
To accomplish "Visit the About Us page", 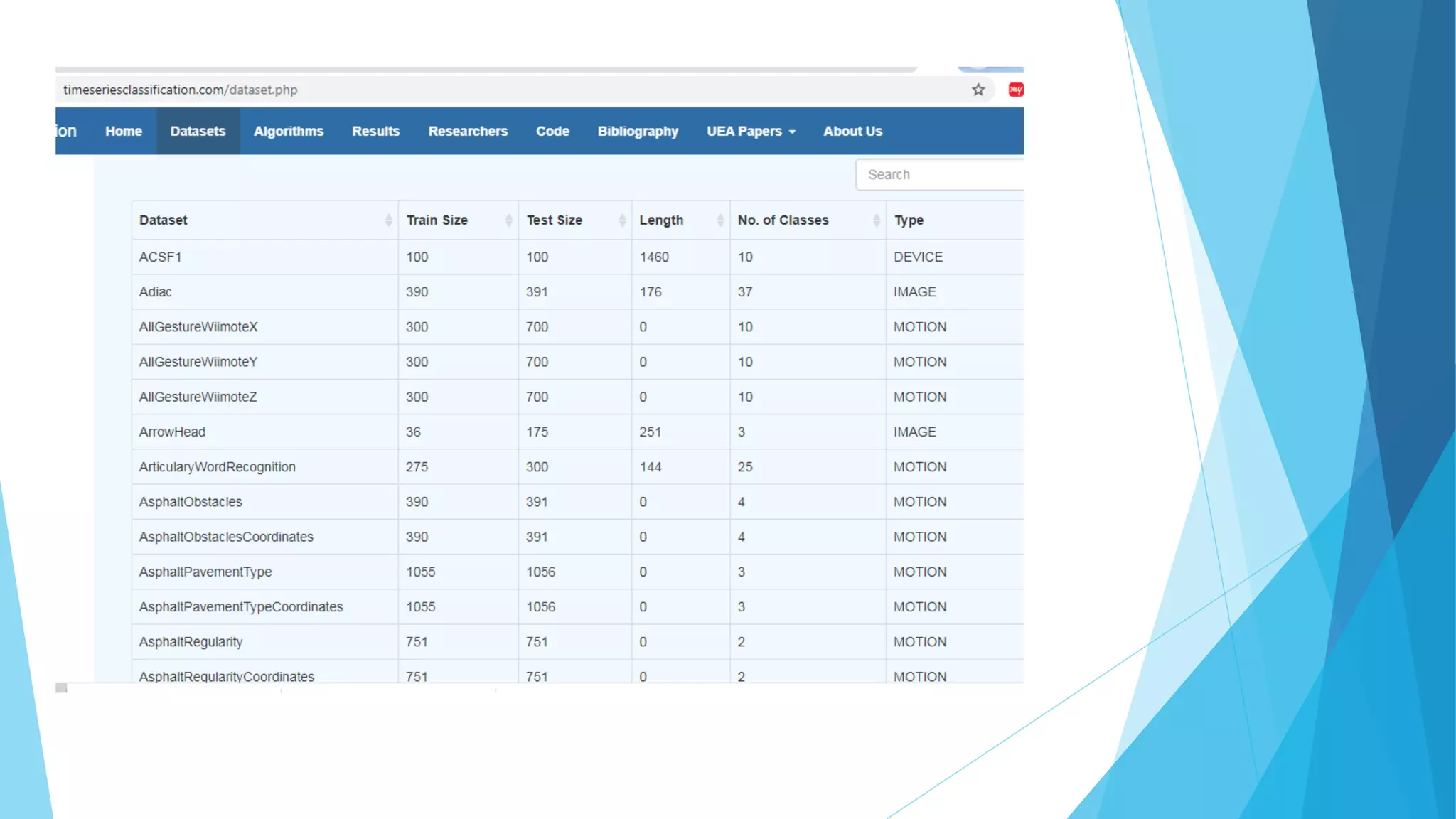I will point(852,132).
